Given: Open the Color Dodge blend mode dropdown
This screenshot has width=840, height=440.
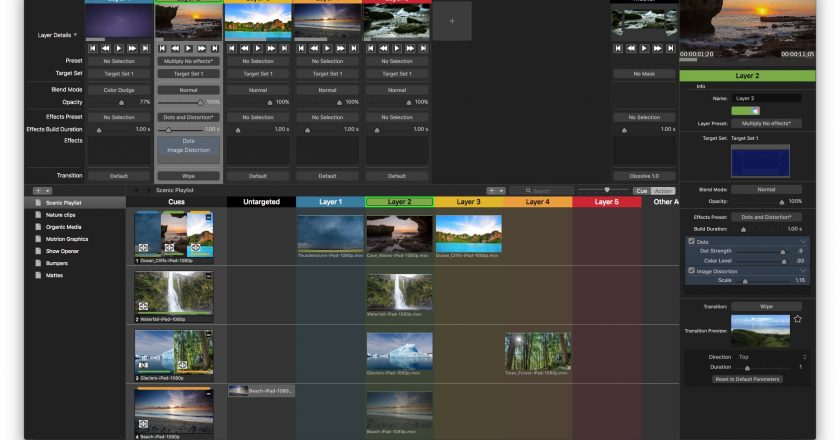Looking at the screenshot, I should coord(119,90).
